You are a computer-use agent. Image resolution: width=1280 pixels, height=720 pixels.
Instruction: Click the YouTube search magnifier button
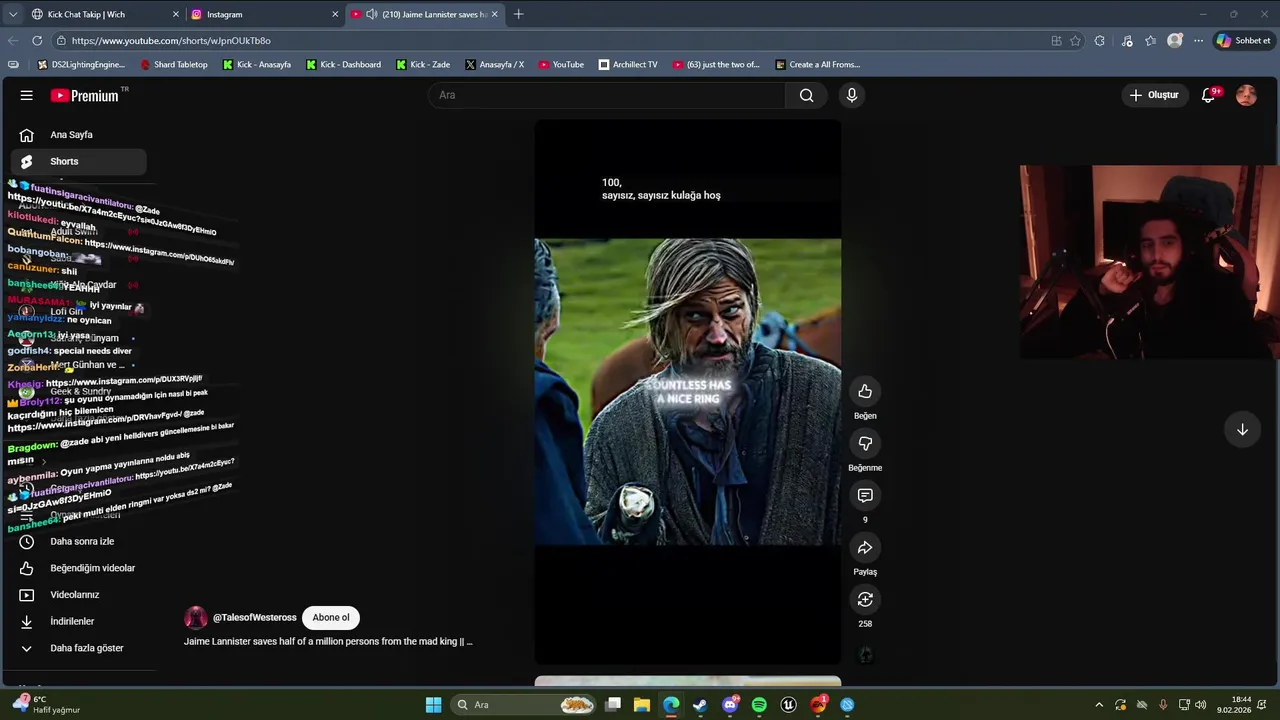point(806,95)
